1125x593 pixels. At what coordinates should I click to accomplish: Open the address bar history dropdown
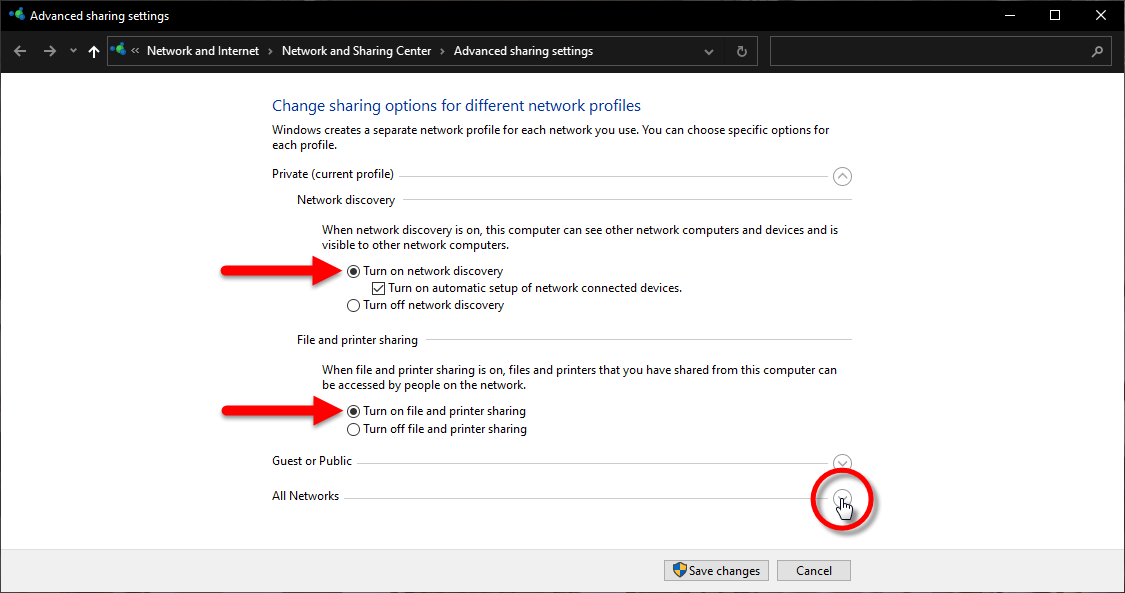[x=709, y=51]
